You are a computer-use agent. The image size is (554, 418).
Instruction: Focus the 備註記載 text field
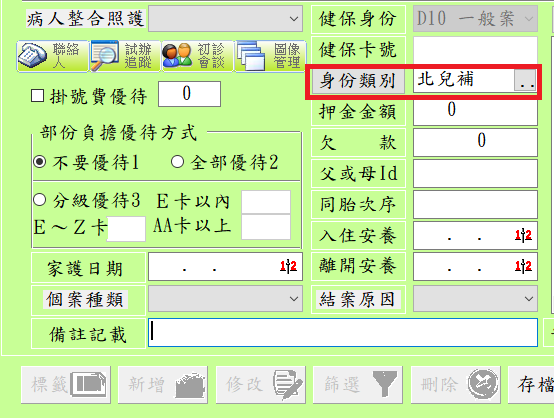[343, 332]
